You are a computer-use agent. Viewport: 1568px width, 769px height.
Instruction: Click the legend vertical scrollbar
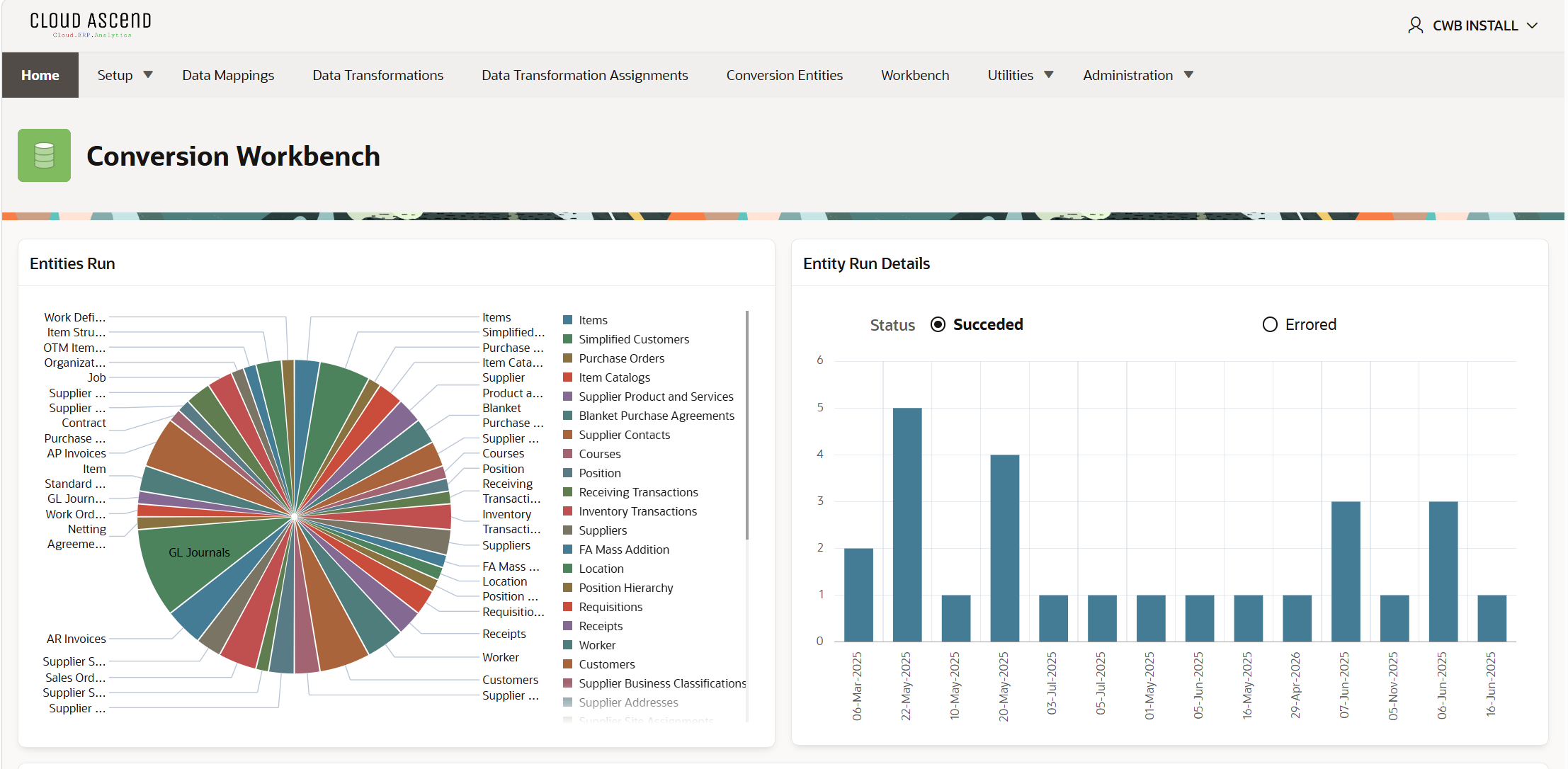(747, 425)
